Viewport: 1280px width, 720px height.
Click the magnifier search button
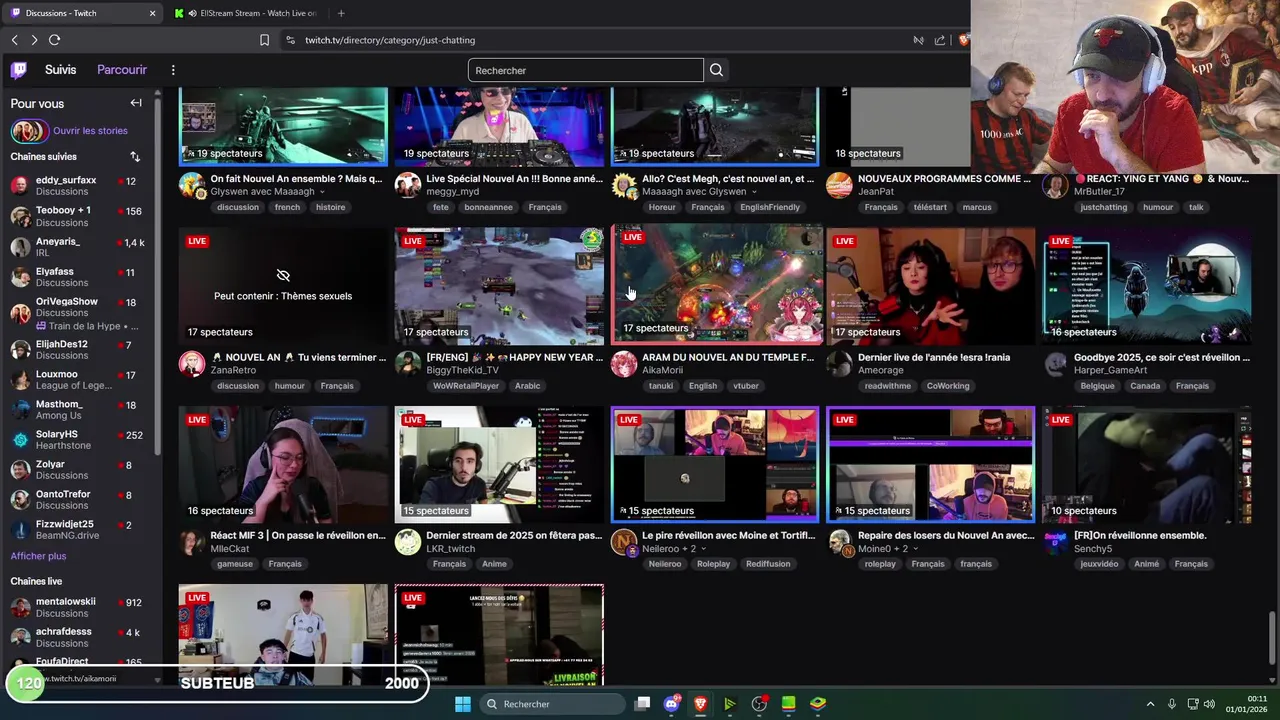(716, 70)
